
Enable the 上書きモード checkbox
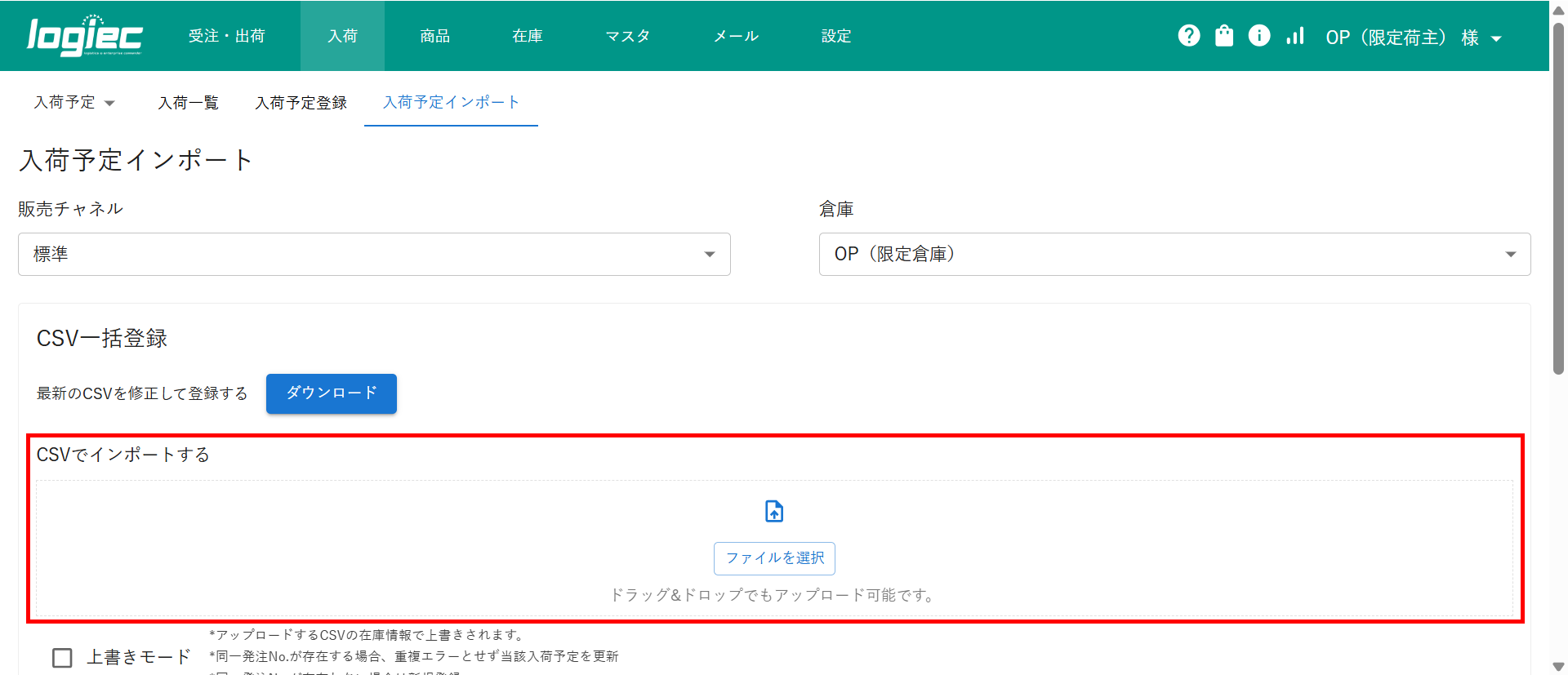62,658
